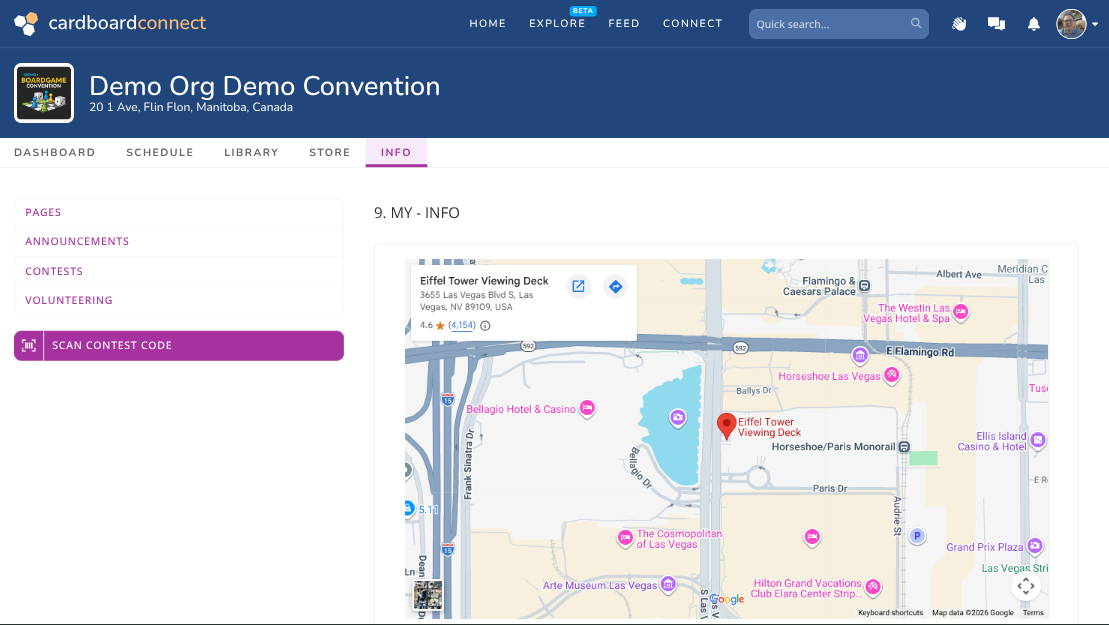Click Arte Museum Las Vegas marker
1109x625 pixels.
pyautogui.click(x=668, y=584)
